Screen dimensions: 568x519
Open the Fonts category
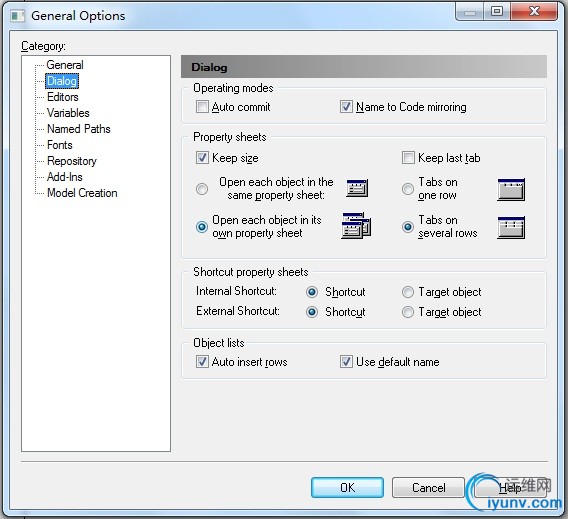click(x=60, y=145)
